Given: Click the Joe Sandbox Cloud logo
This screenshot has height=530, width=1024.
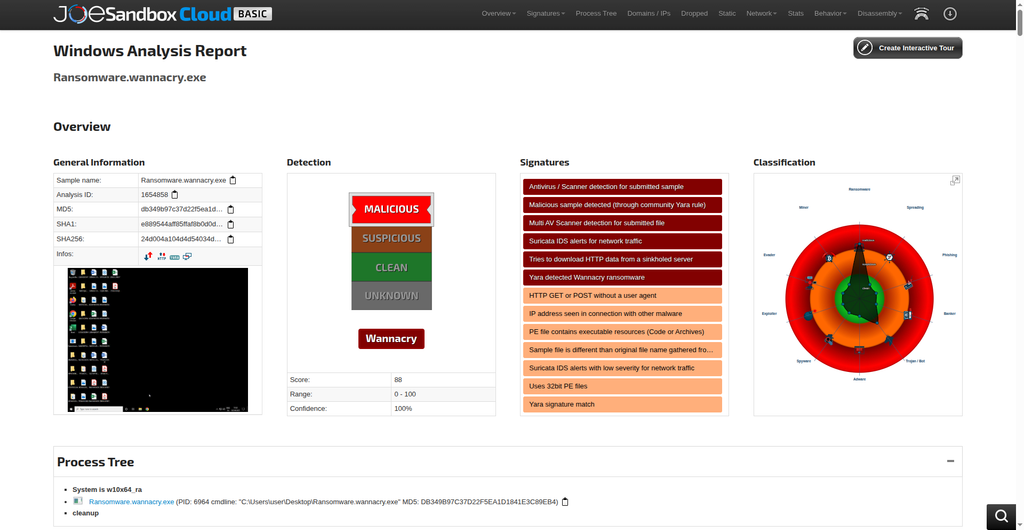Looking at the screenshot, I should 163,14.
